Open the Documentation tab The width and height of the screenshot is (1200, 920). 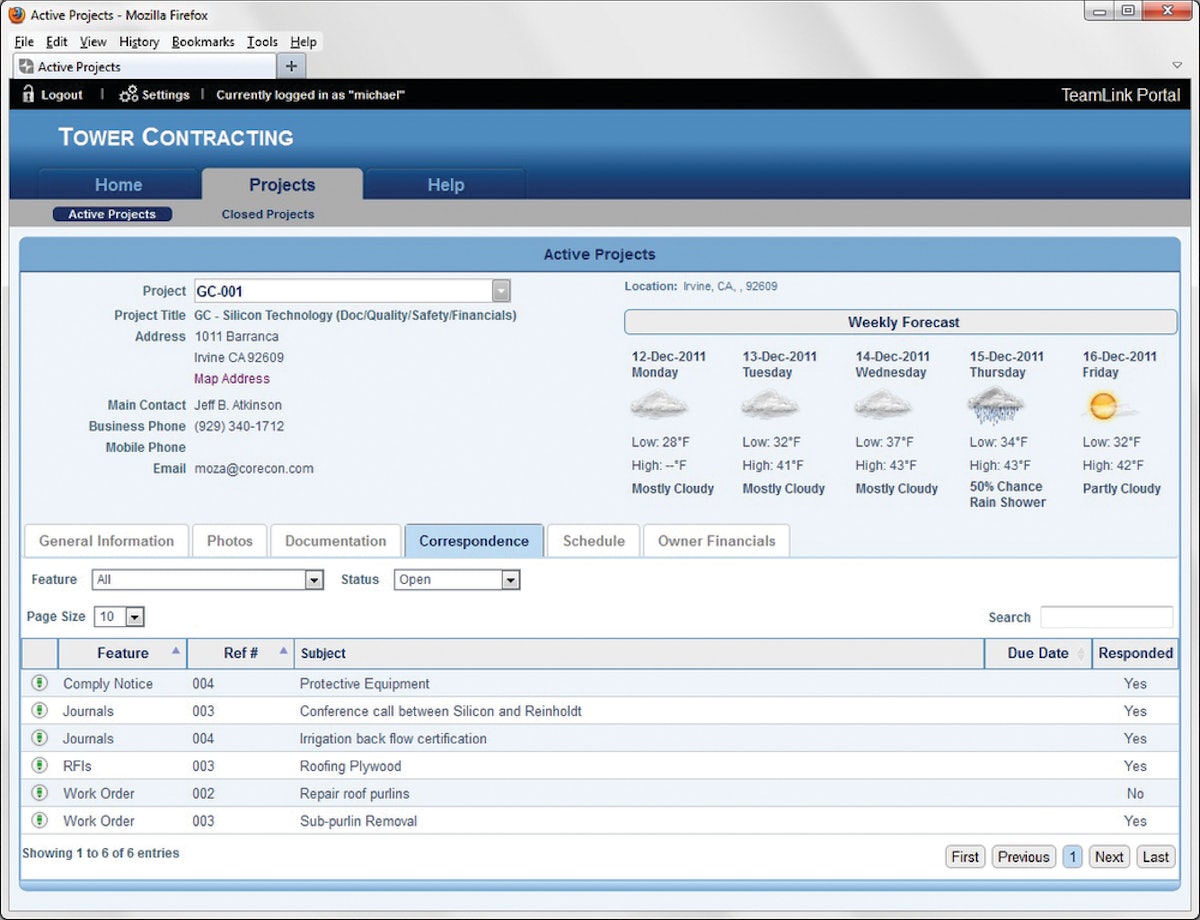tap(335, 541)
